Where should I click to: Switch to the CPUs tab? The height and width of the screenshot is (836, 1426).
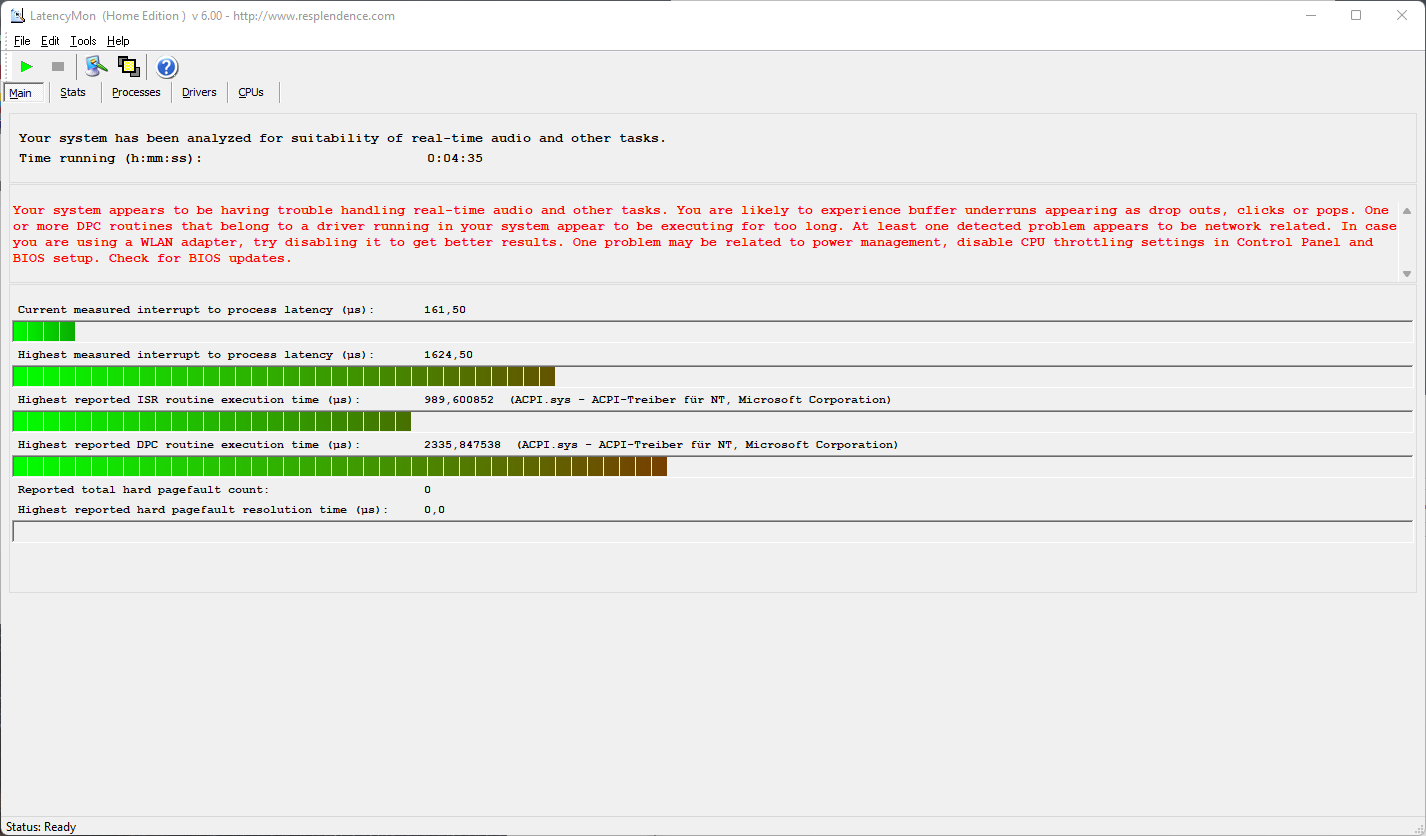251,92
